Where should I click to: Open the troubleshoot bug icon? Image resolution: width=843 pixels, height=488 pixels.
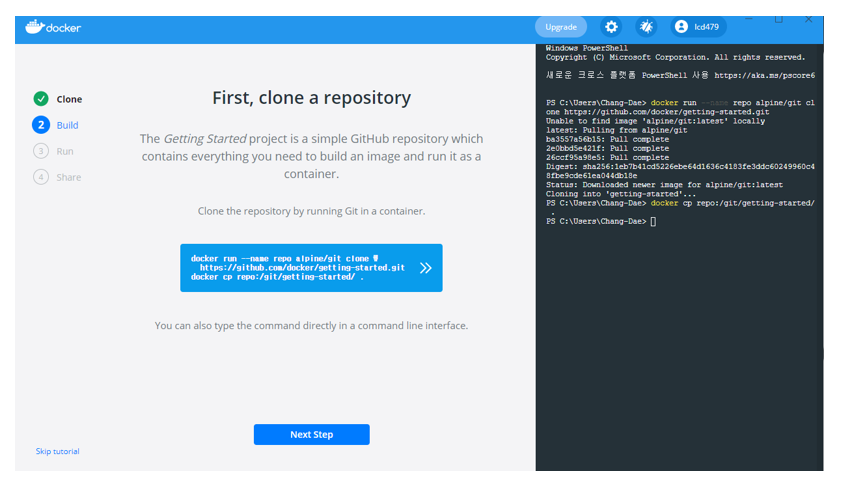point(646,27)
